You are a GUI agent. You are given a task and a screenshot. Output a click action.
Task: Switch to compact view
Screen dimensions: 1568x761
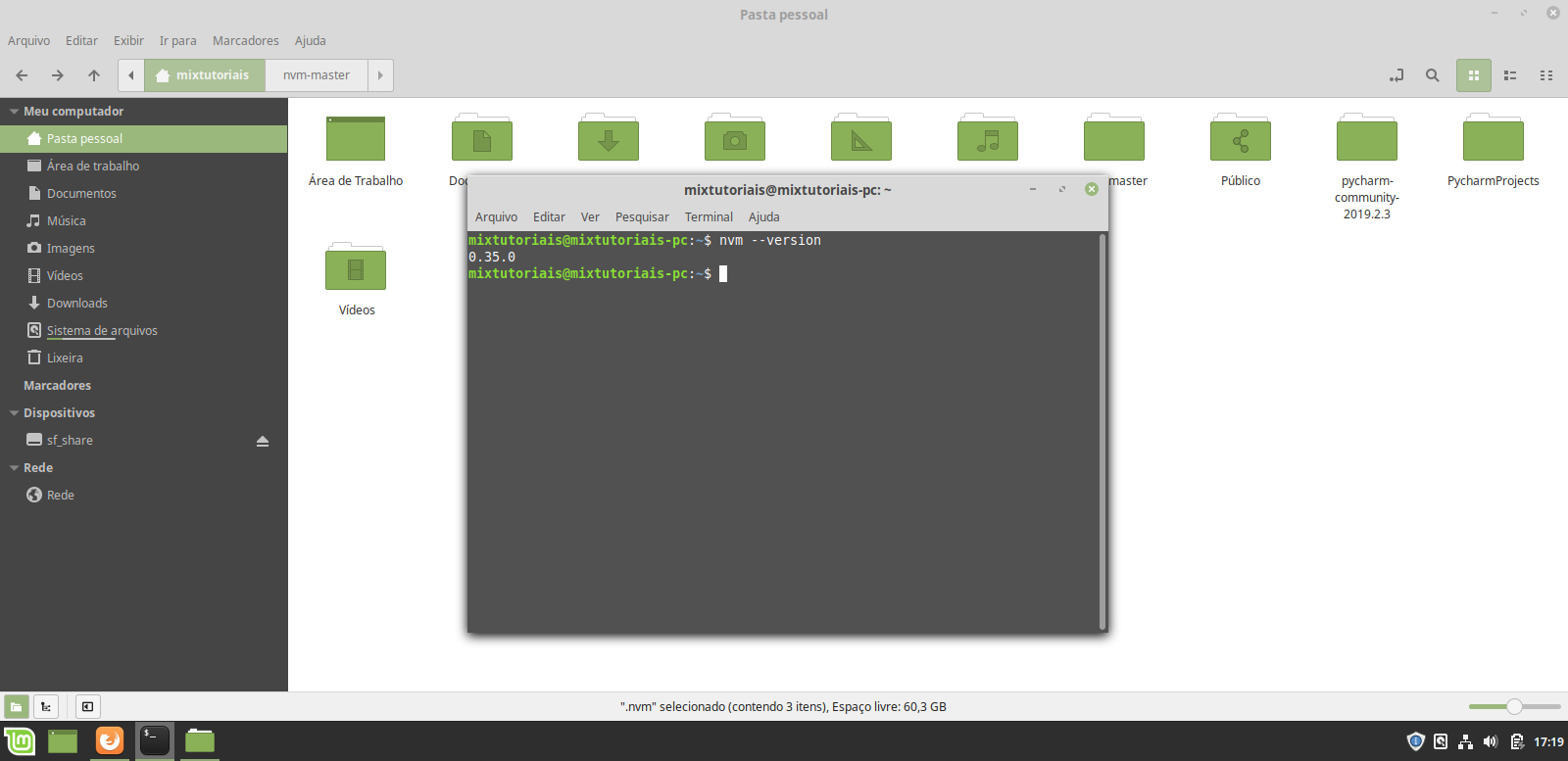[1546, 75]
